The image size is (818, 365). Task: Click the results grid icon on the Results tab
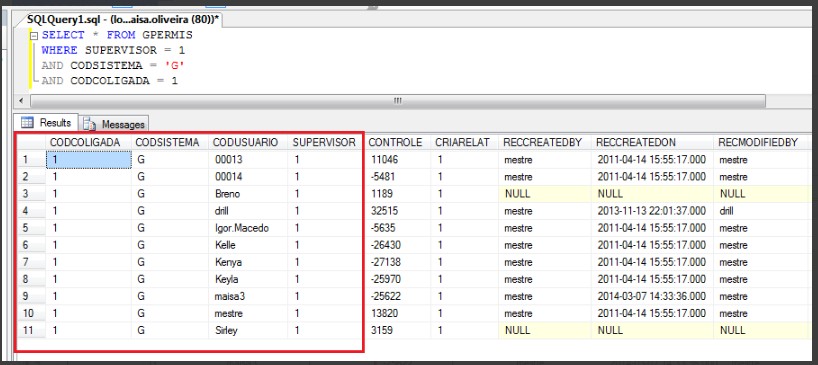27,123
